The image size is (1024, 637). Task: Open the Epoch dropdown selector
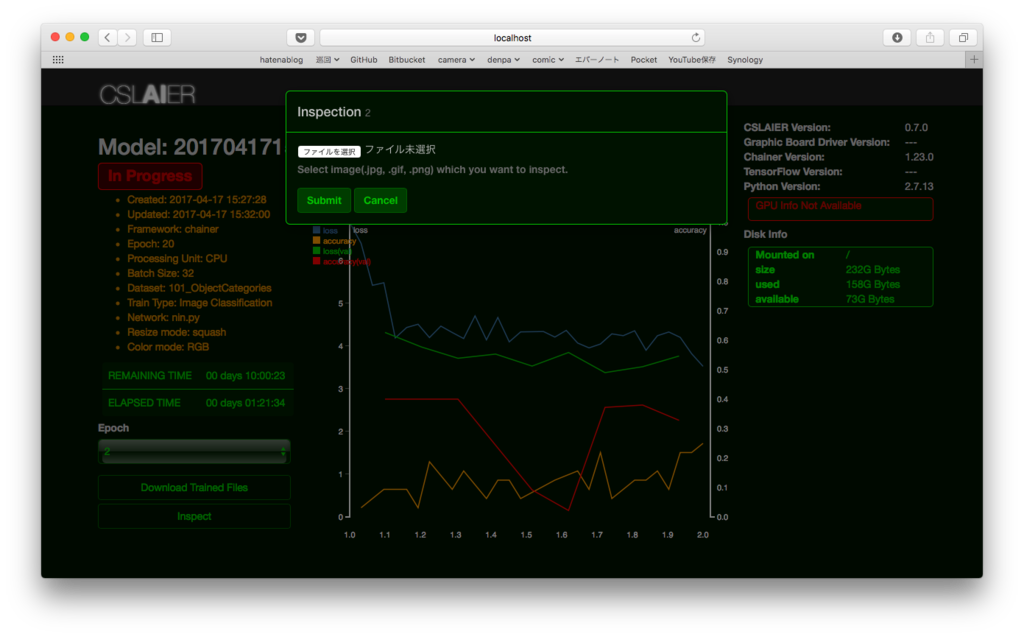[194, 451]
